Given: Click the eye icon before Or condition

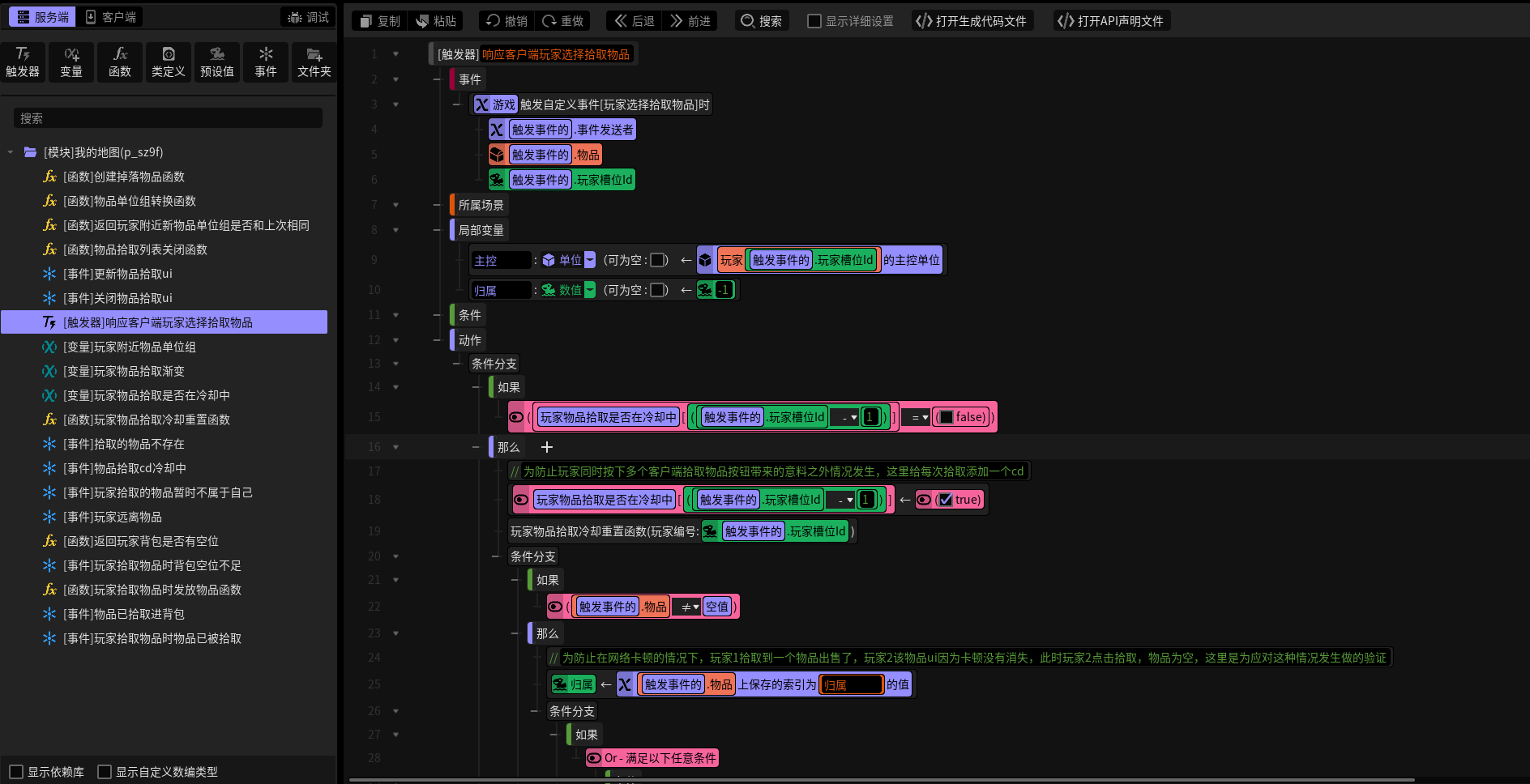Looking at the screenshot, I should tap(594, 758).
